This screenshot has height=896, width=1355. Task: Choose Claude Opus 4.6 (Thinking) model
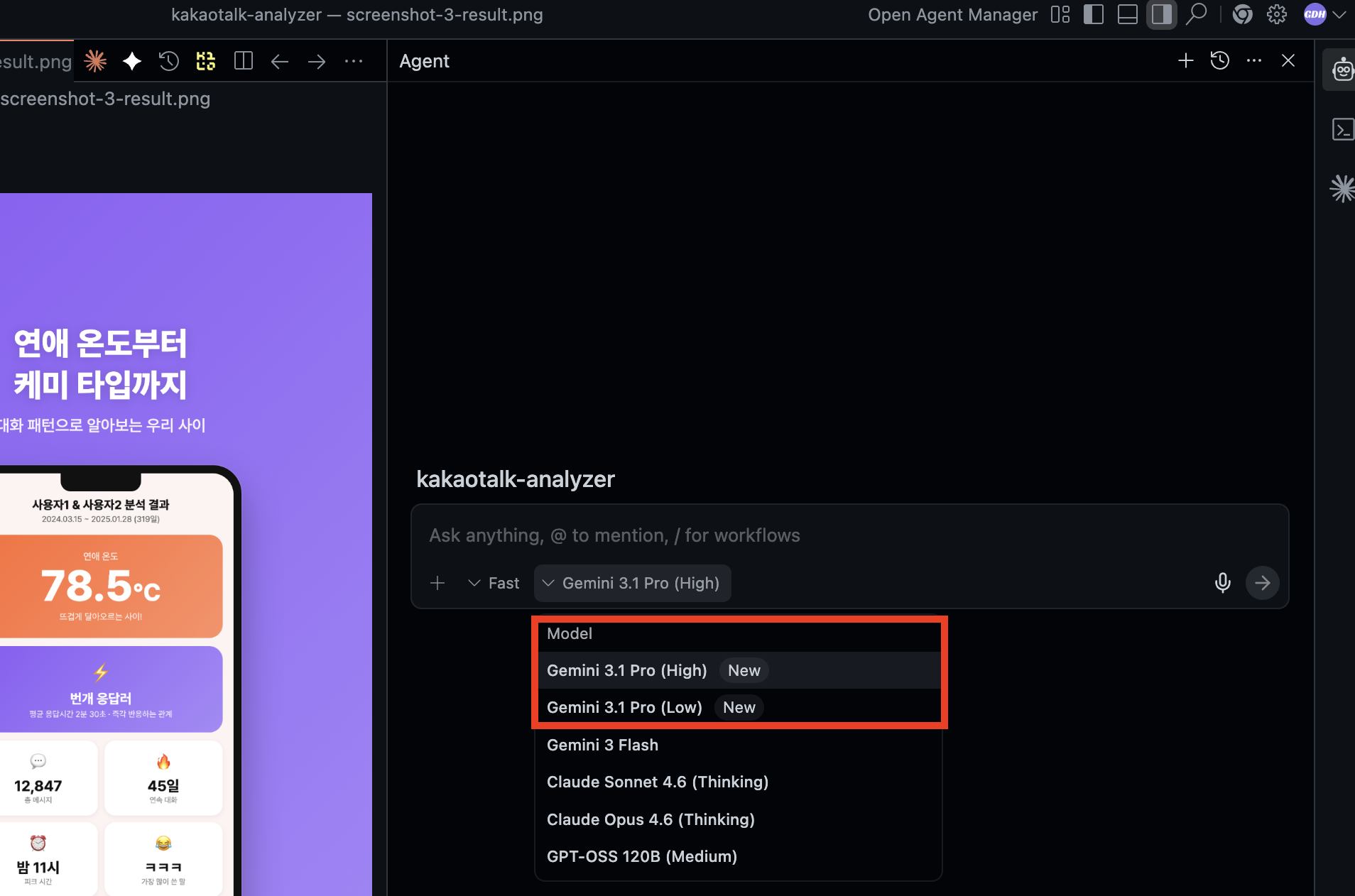click(739, 819)
